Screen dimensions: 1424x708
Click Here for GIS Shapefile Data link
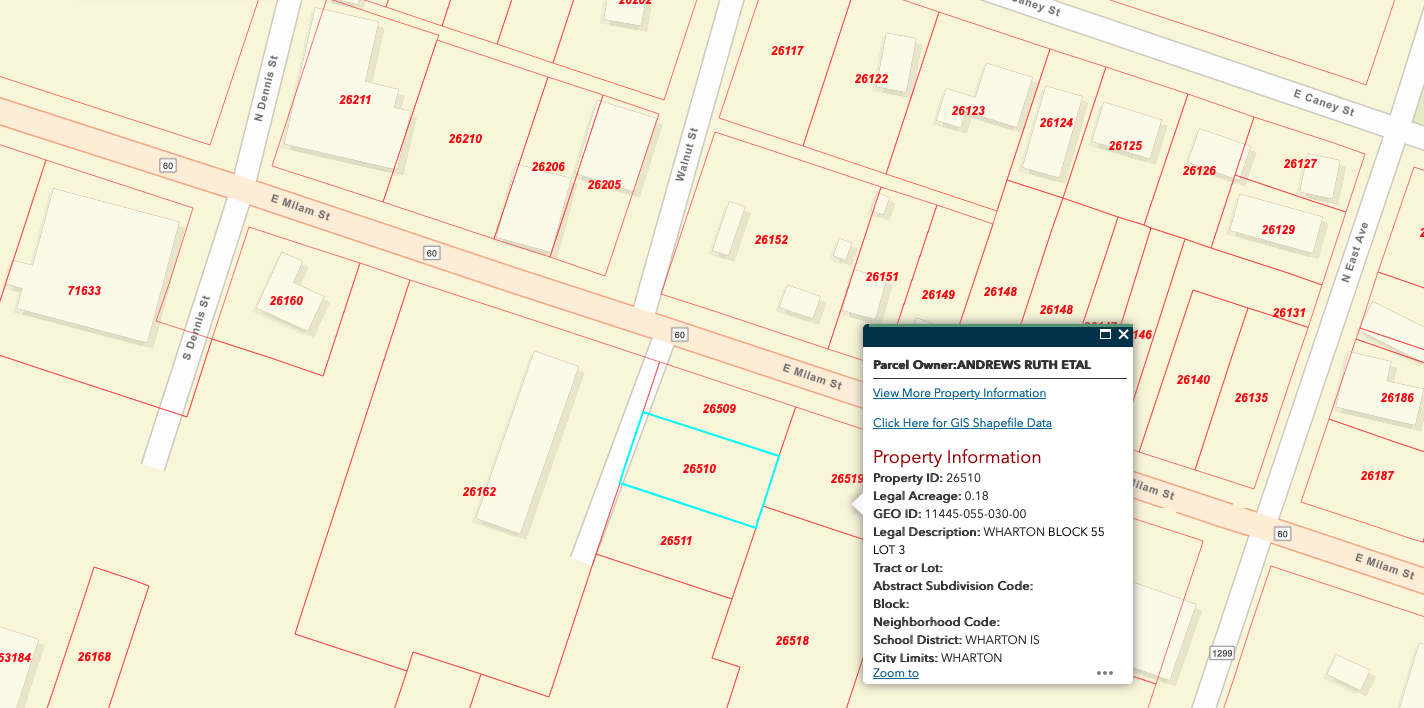click(962, 423)
